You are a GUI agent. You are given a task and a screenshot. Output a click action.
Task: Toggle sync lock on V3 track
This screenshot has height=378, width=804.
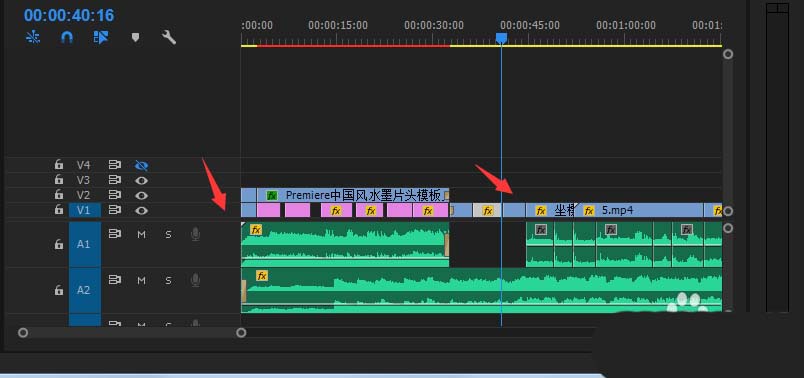[x=115, y=180]
